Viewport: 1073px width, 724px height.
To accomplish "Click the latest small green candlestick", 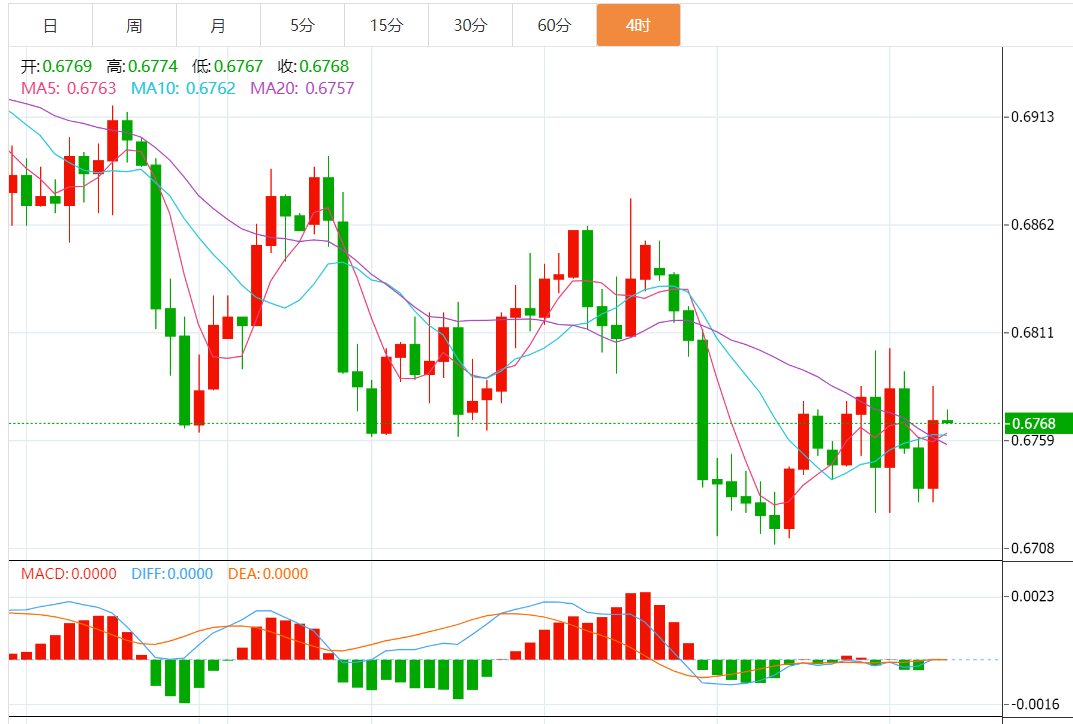I will click(948, 421).
